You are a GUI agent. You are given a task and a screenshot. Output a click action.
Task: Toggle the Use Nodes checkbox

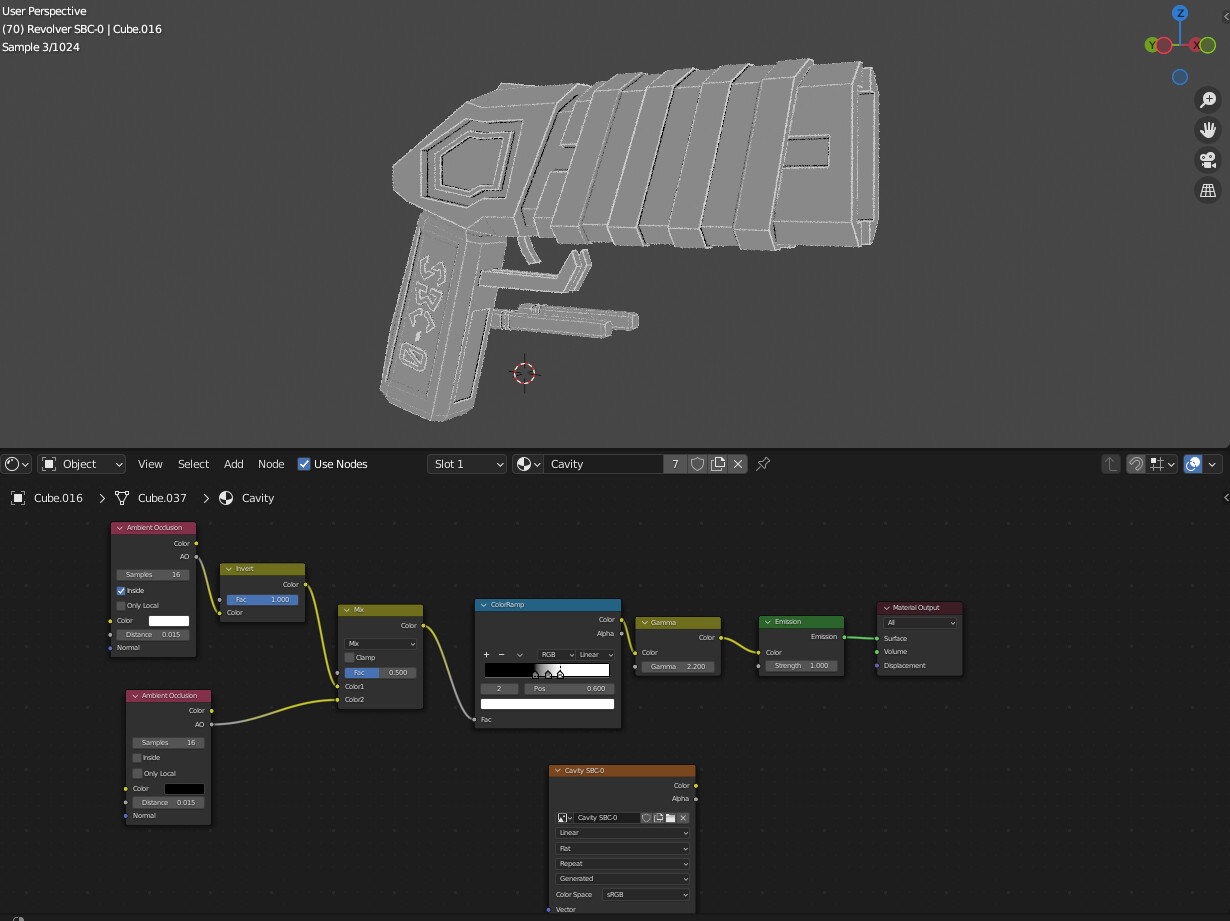click(x=304, y=464)
